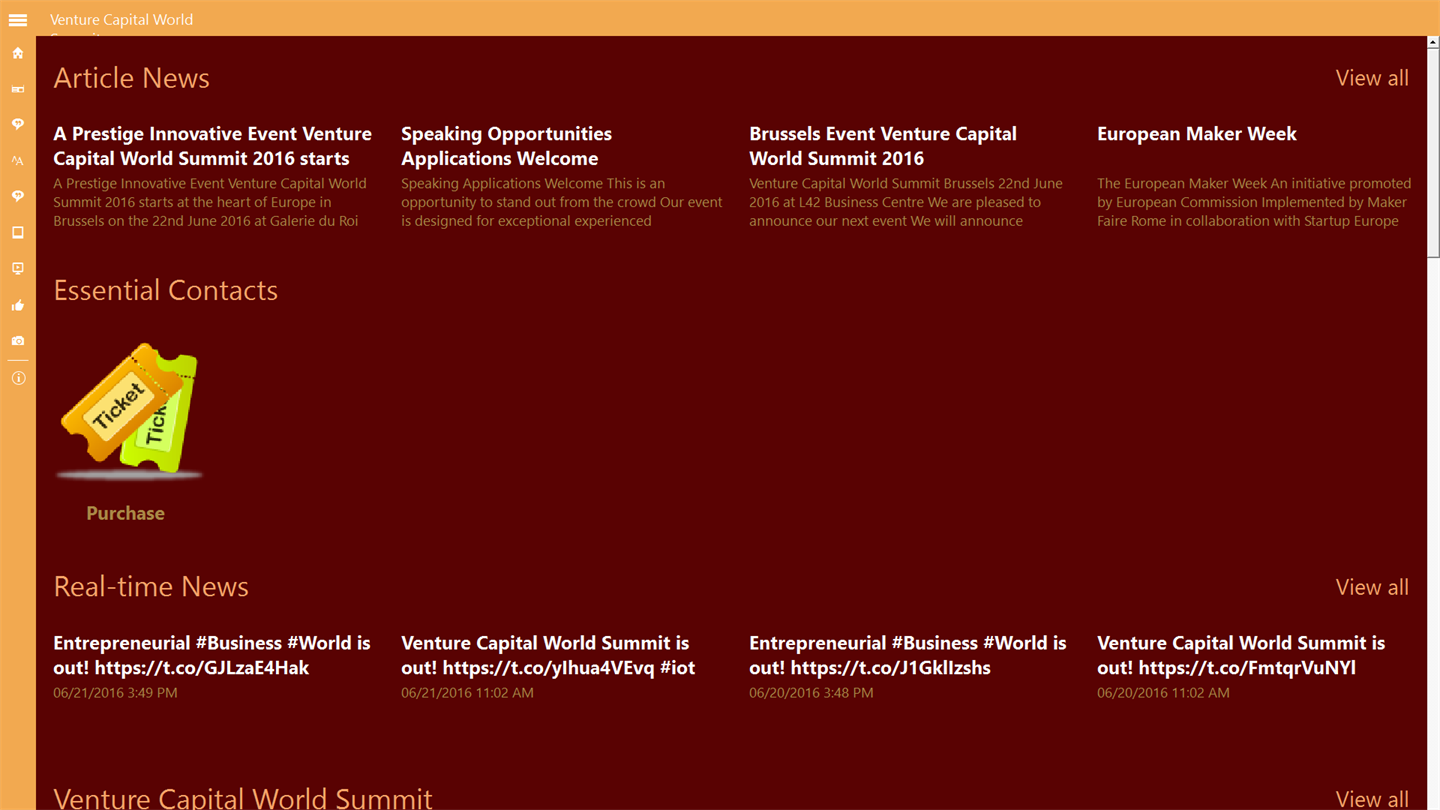View all in Venture Capital World Summit section
Image resolution: width=1440 pixels, height=810 pixels.
coord(1372,798)
